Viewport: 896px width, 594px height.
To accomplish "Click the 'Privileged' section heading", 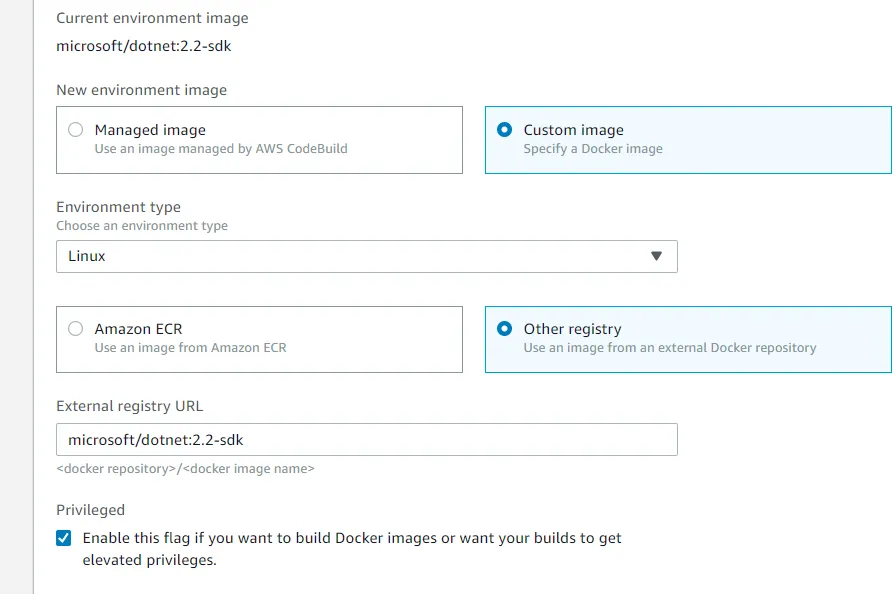I will pyautogui.click(x=90, y=509).
